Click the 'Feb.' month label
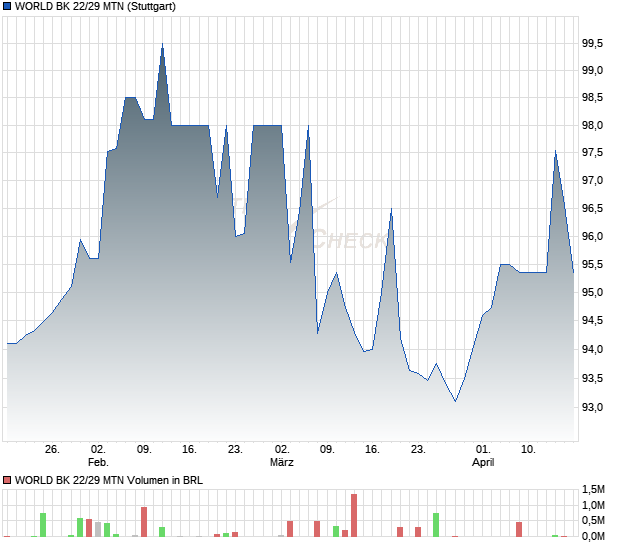620x546 pixels. 98,462
